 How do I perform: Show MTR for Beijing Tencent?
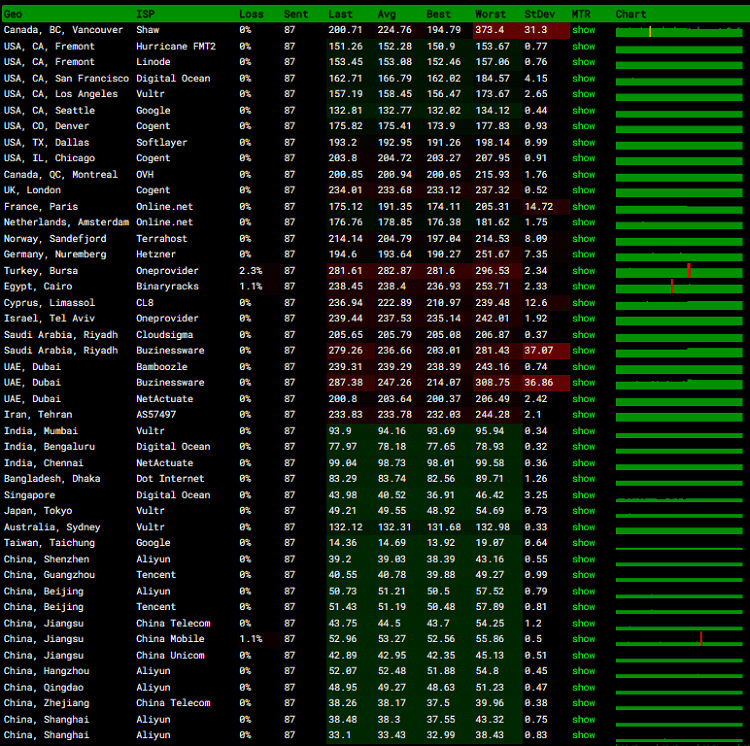pos(584,606)
